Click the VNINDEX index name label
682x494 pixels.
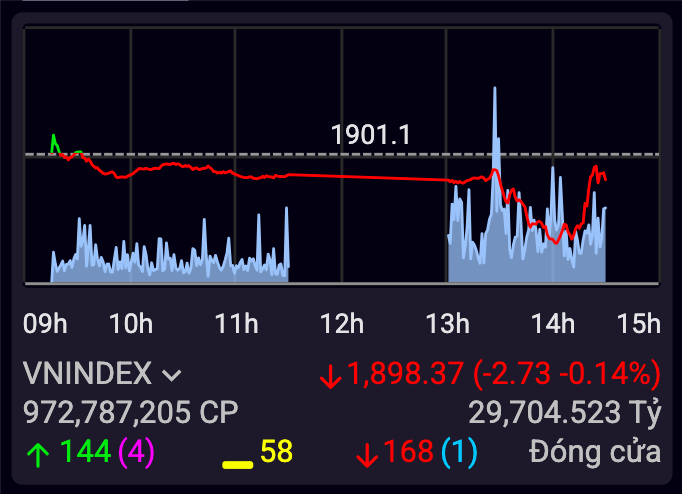click(87, 373)
